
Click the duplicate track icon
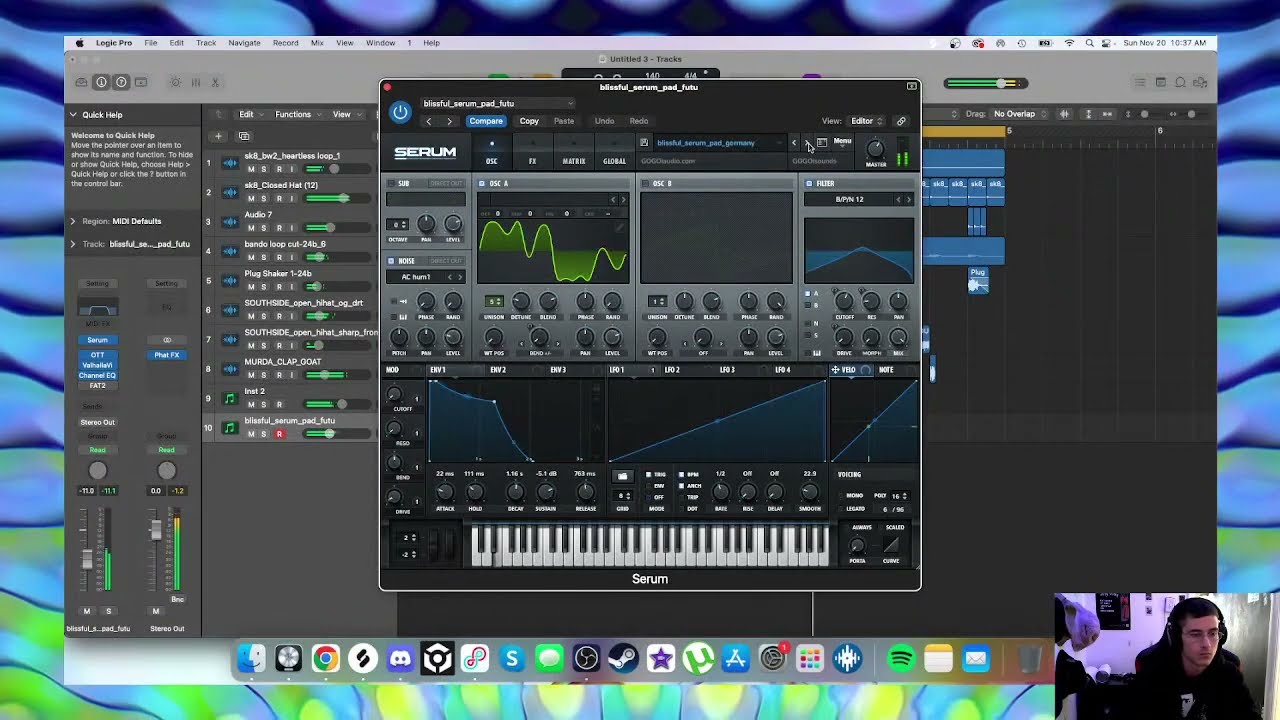[x=244, y=136]
